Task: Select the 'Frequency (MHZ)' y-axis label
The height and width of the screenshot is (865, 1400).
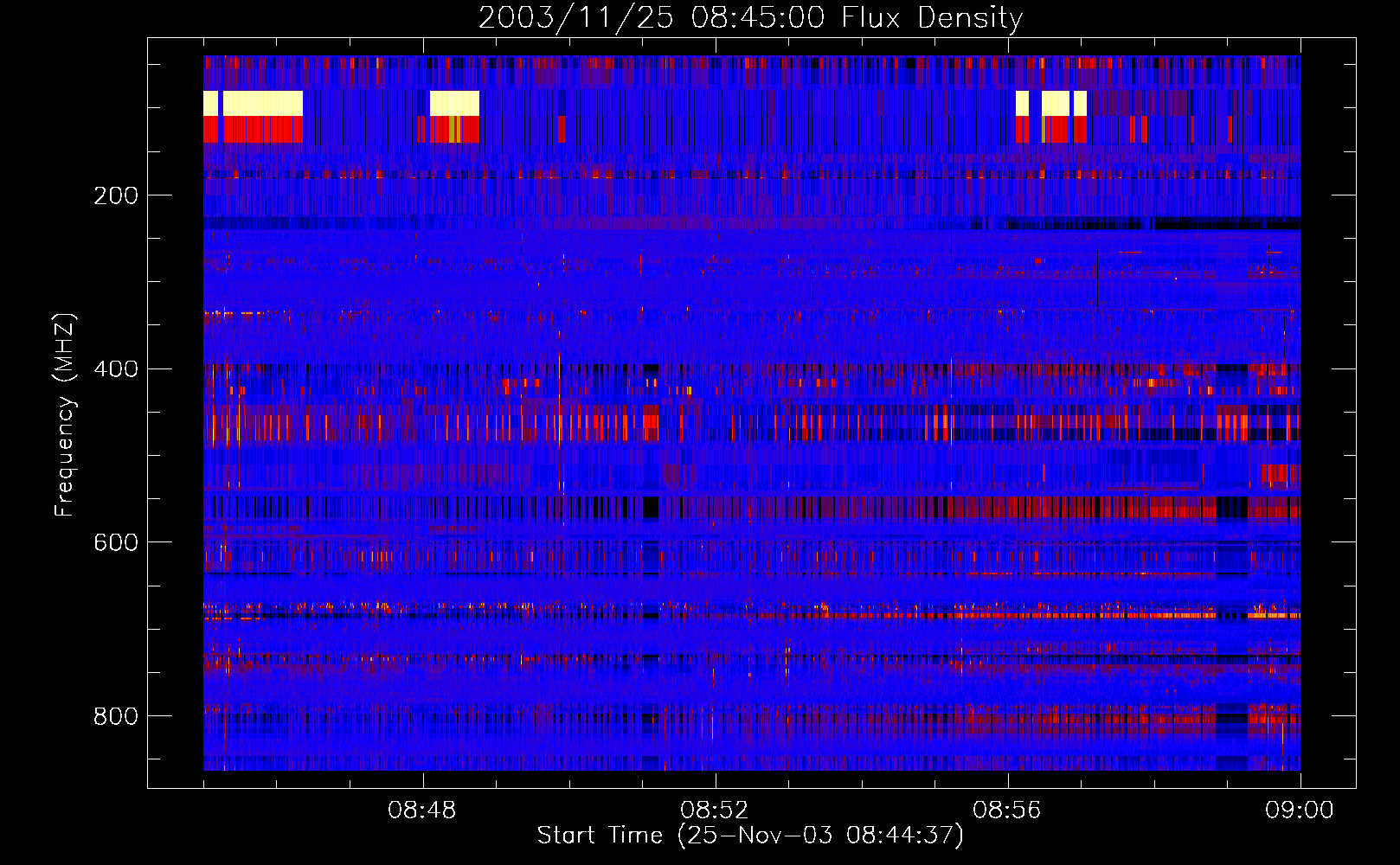Action: (65, 414)
